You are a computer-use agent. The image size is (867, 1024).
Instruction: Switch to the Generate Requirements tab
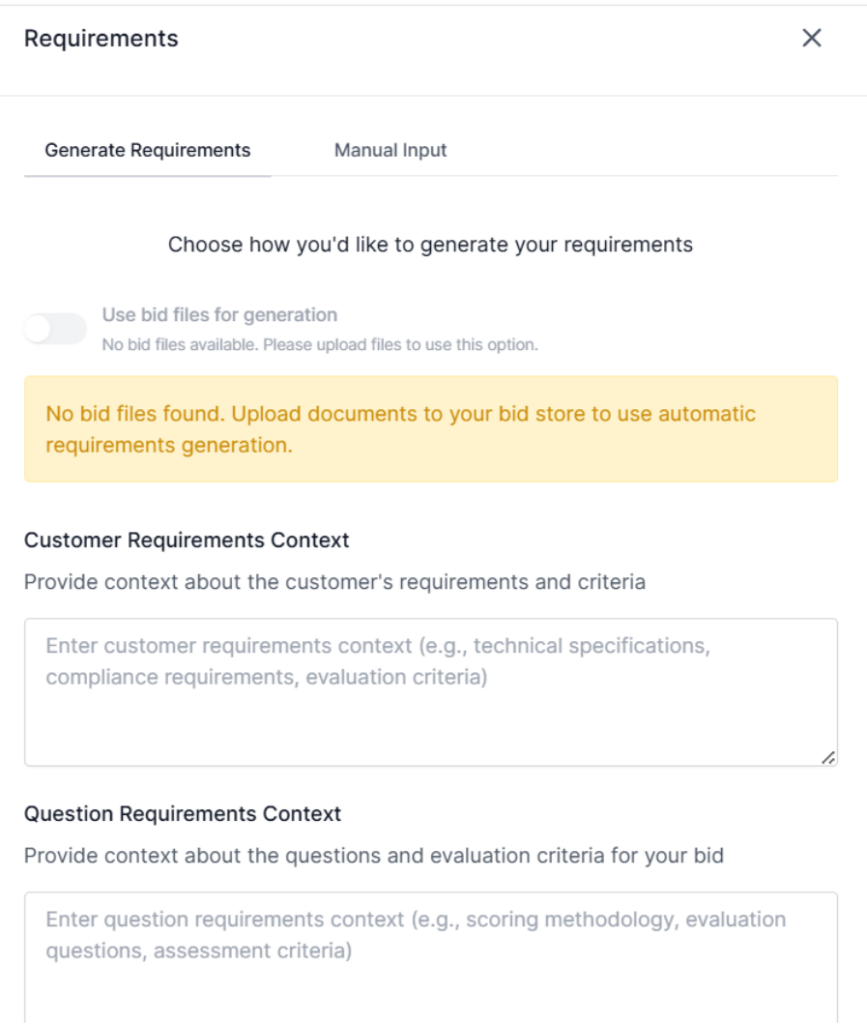coord(147,151)
